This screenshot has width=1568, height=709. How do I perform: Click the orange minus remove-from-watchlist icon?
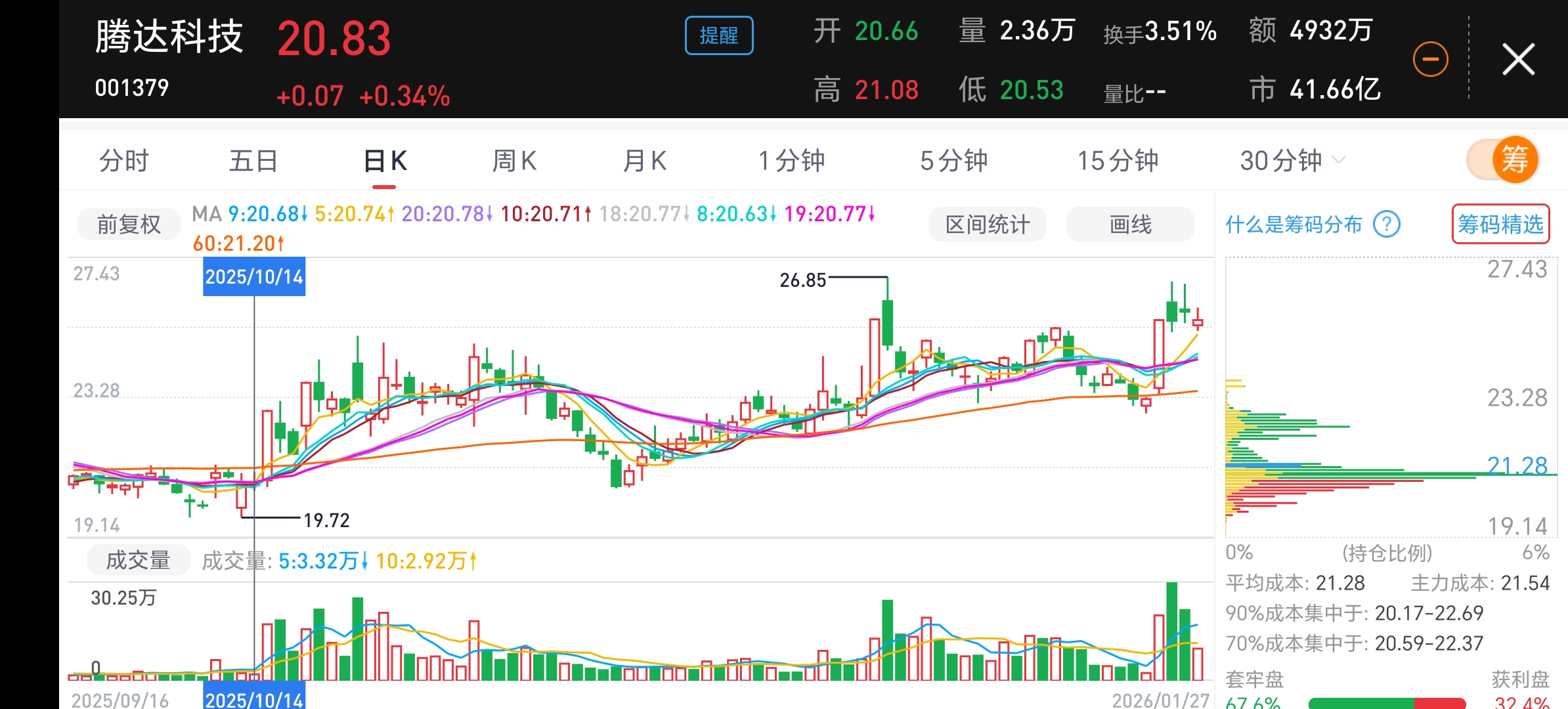tap(1430, 60)
